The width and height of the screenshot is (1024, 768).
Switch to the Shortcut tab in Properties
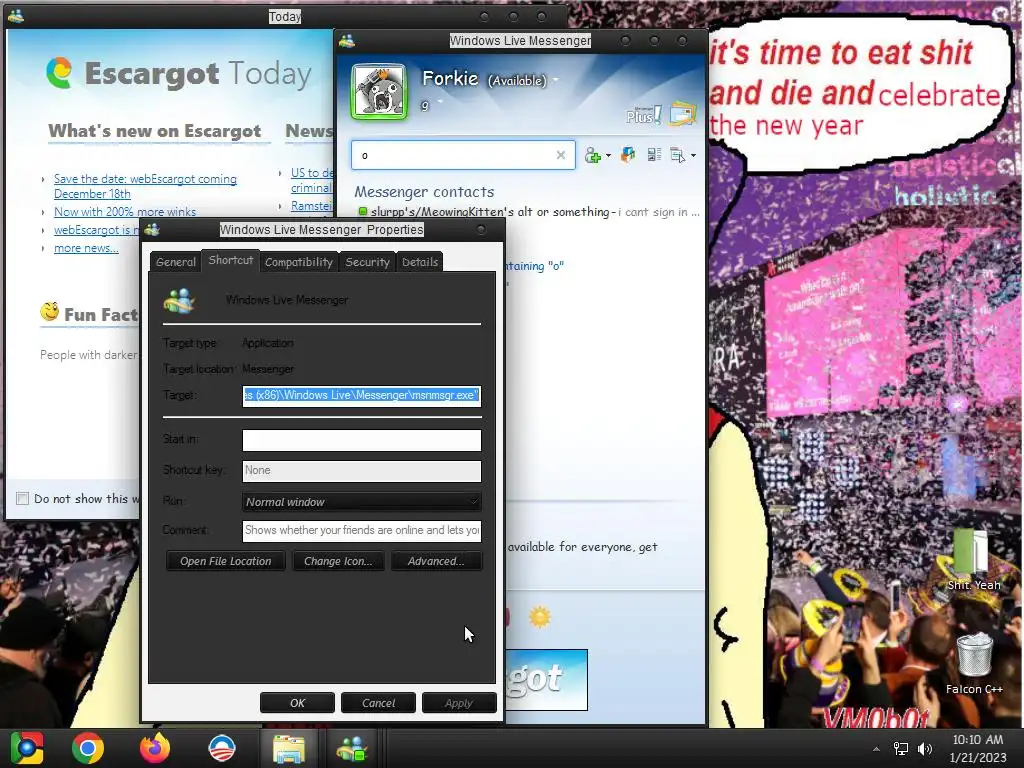click(231, 260)
